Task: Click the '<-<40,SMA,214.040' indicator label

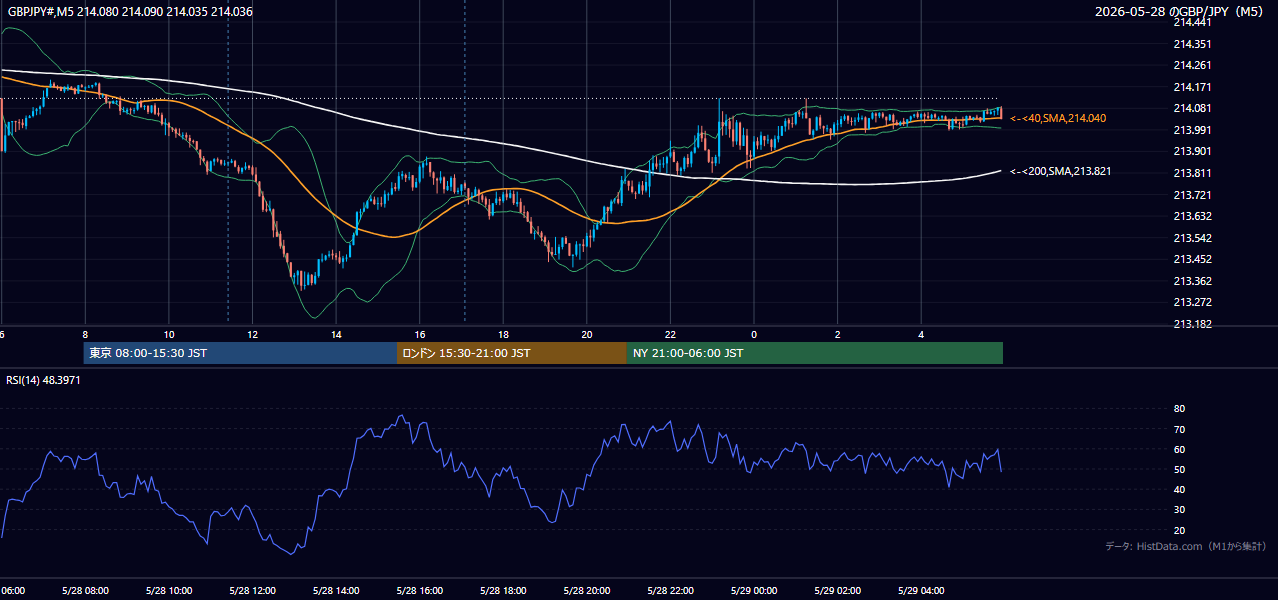Action: tap(1058, 118)
